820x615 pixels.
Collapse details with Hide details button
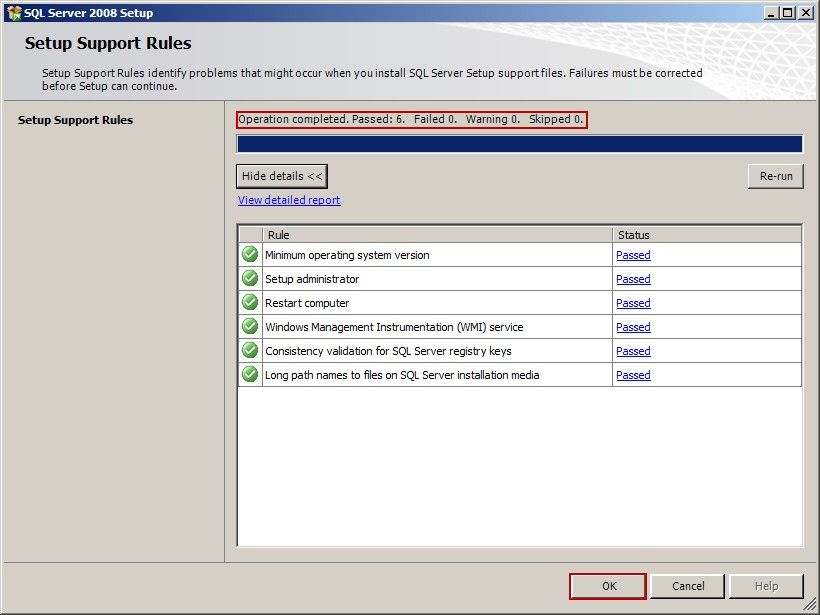[282, 176]
